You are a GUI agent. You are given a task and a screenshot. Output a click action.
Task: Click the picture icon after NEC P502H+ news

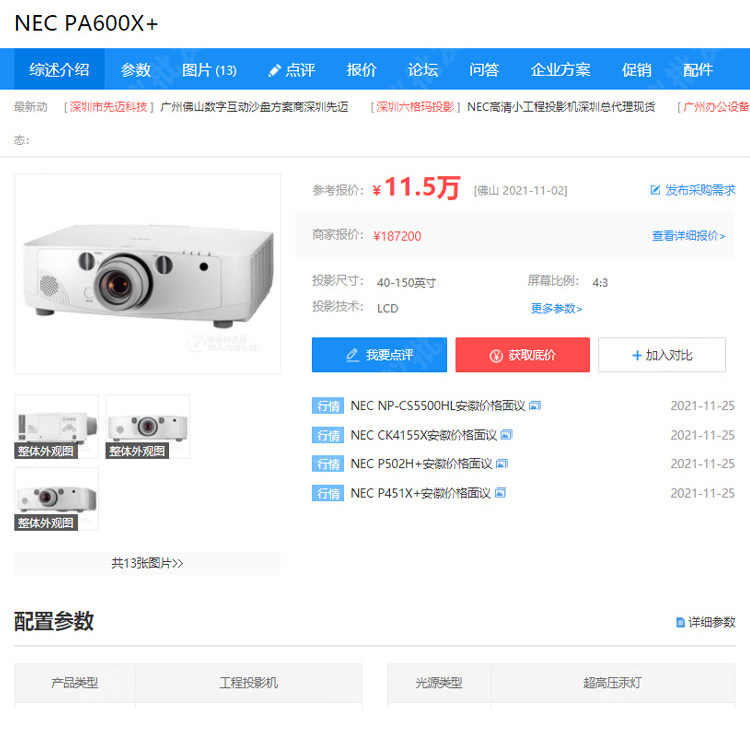tap(502, 463)
